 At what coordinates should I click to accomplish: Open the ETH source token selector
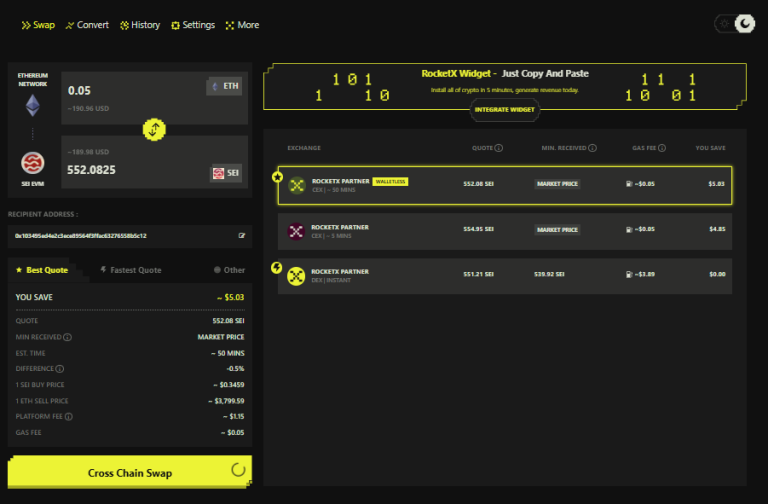click(225, 87)
